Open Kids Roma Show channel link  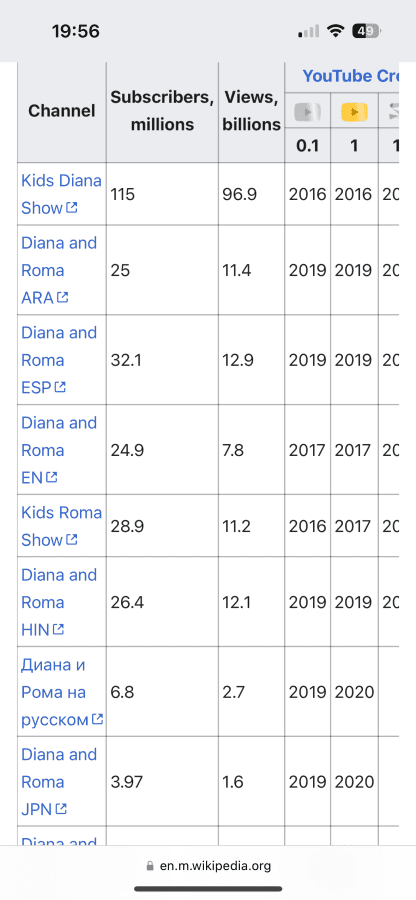[x=61, y=526]
